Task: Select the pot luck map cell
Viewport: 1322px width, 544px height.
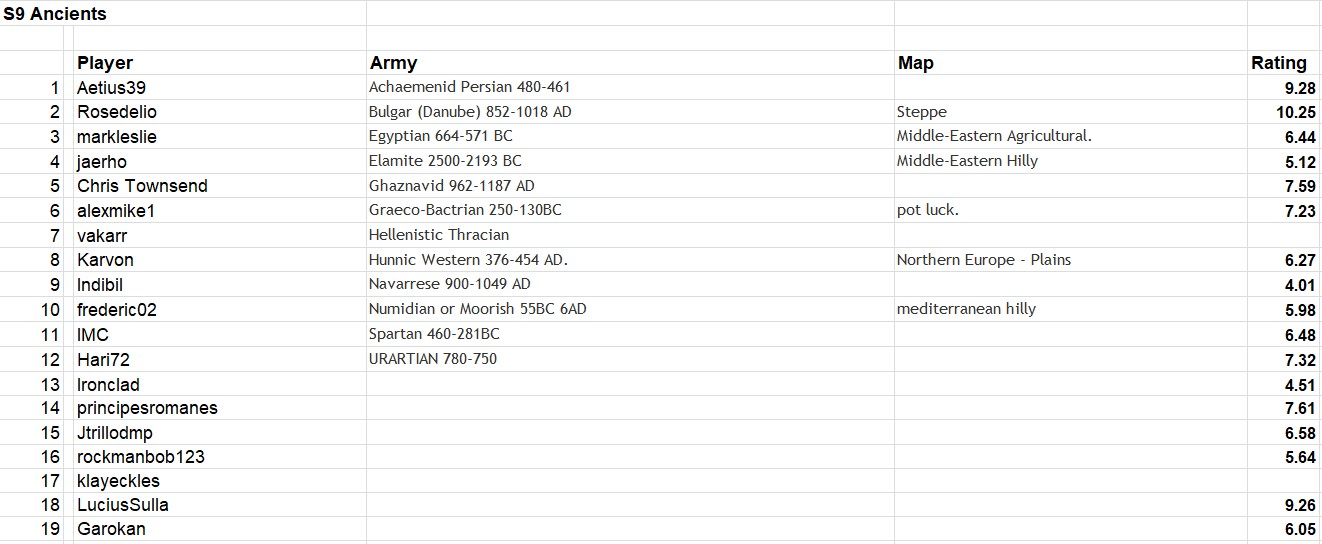Action: click(1070, 211)
